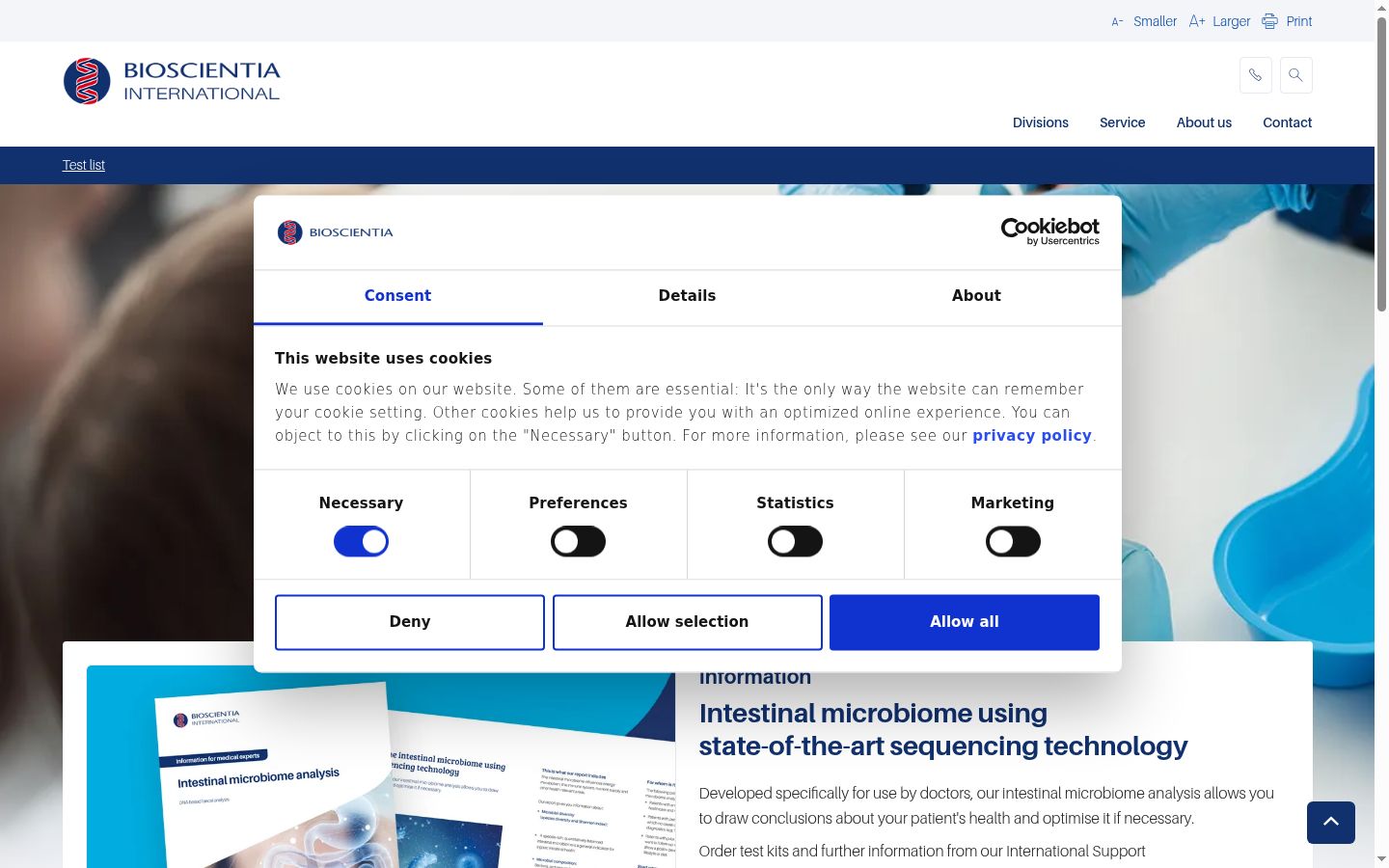Viewport: 1389px width, 868px height.
Task: Enable the Preferences cookies switch
Action: 578,542
